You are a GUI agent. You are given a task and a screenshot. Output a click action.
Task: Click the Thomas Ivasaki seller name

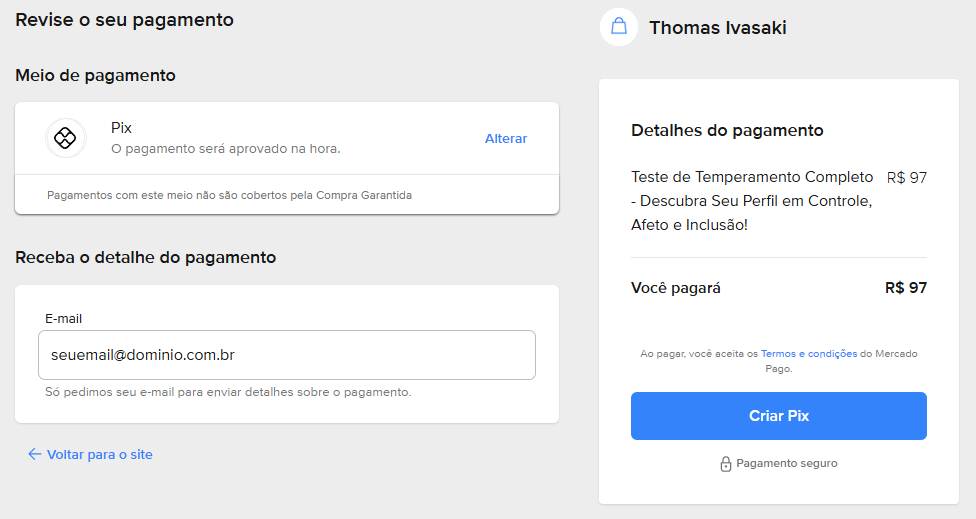tap(717, 28)
